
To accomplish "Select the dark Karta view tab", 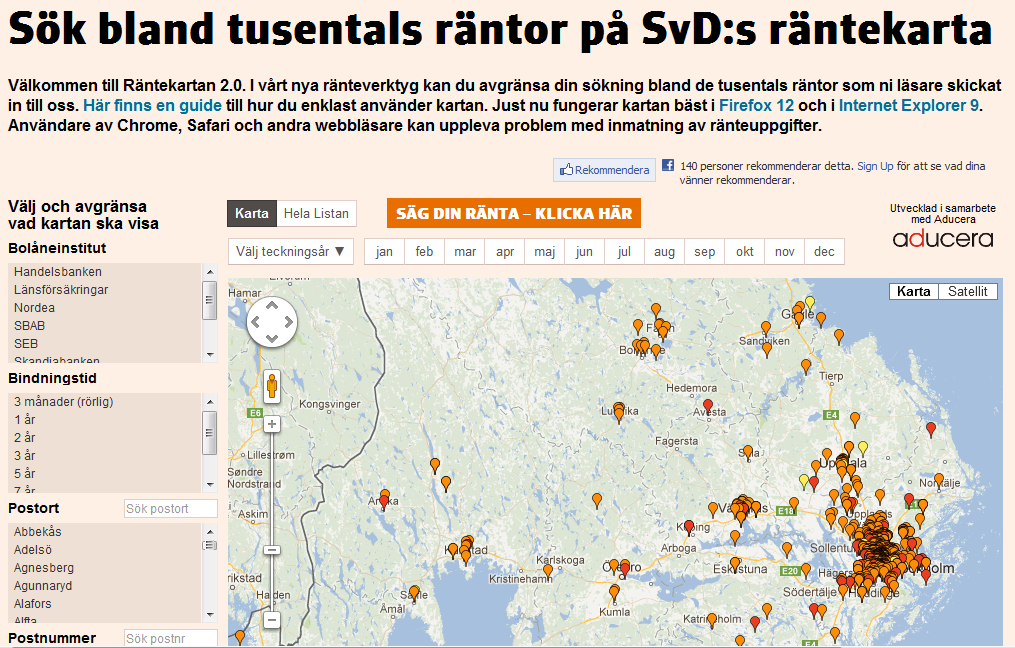I will click(x=252, y=214).
